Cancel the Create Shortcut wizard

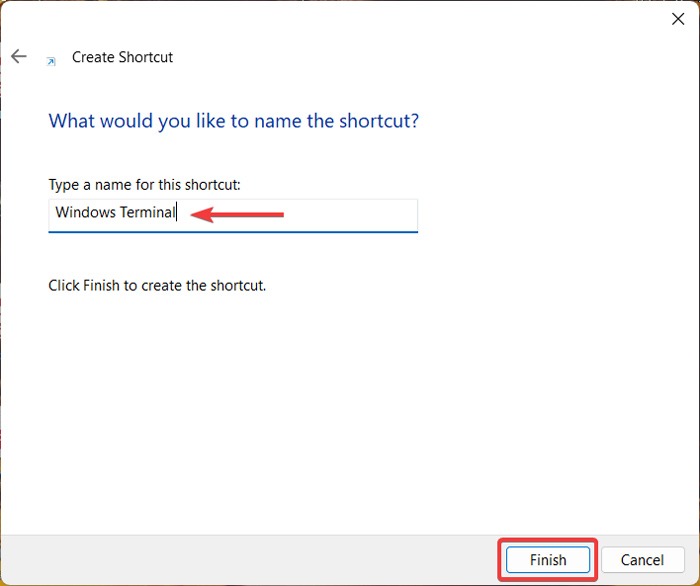[642, 560]
